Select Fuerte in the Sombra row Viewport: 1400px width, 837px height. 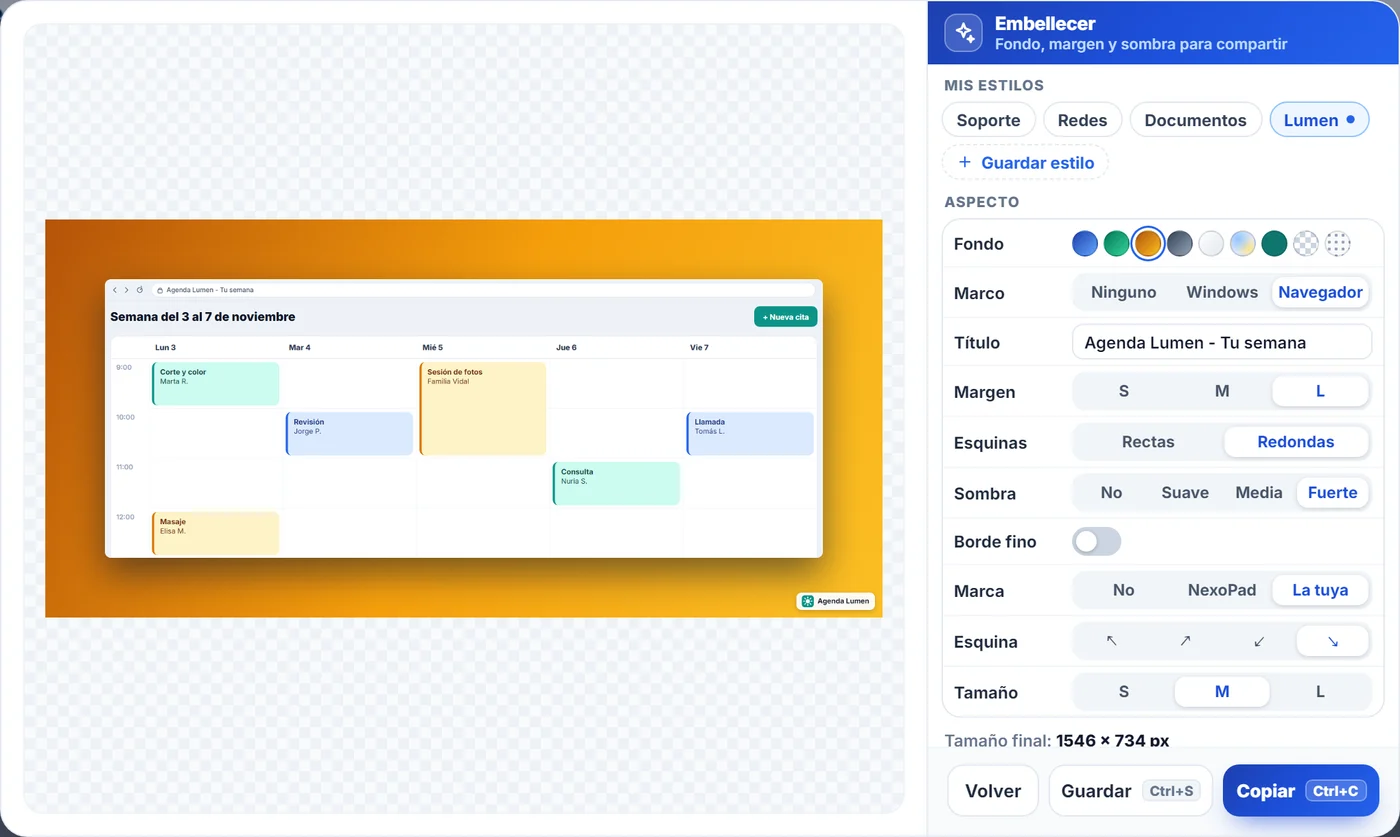pyautogui.click(x=1332, y=493)
